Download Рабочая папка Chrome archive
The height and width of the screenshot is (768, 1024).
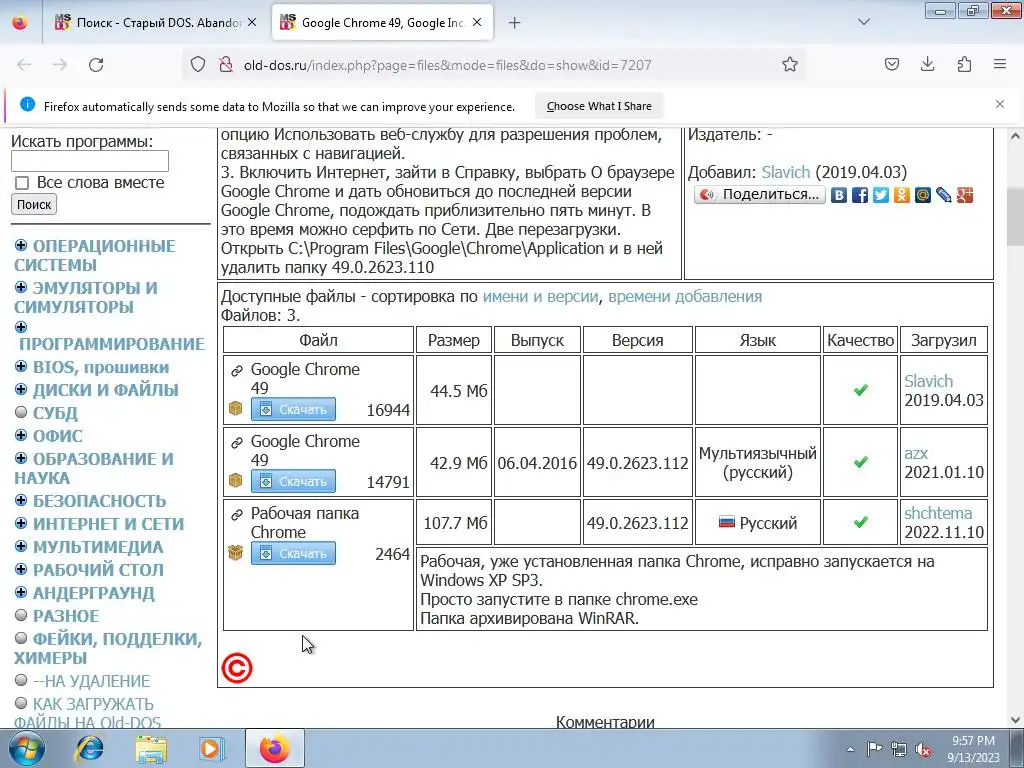tap(293, 553)
